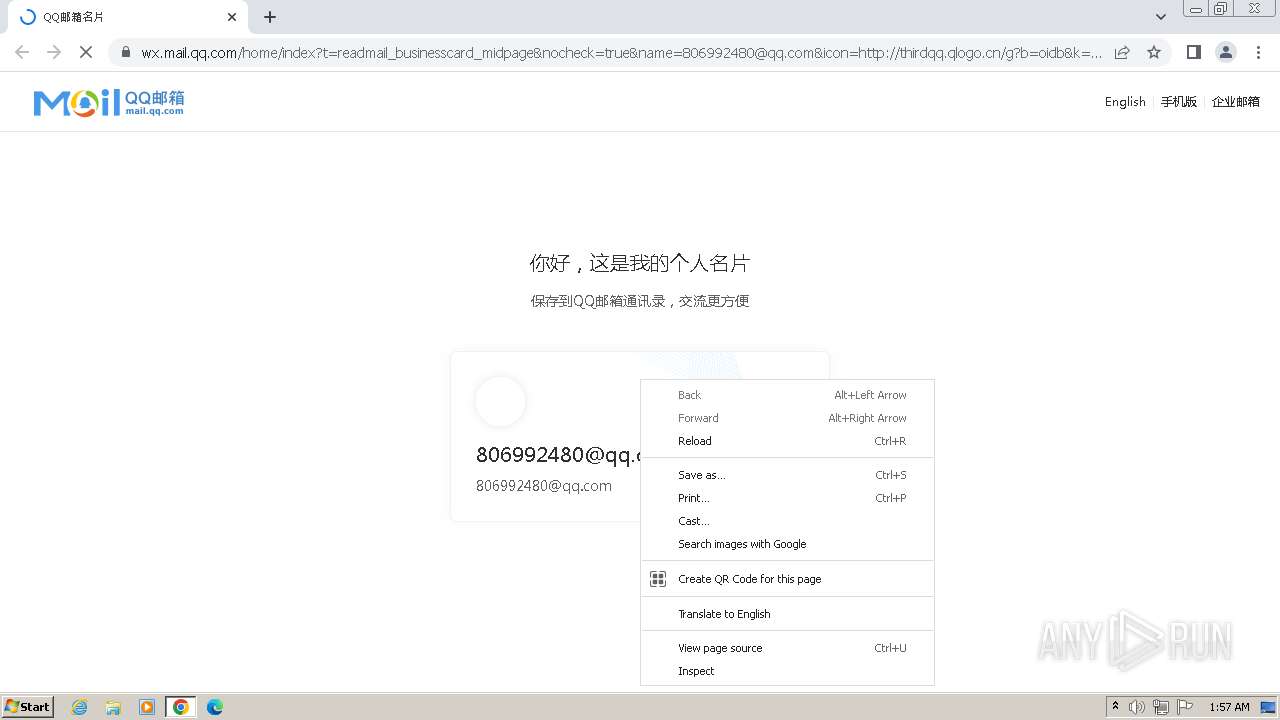Bookmark this page with the star icon
This screenshot has width=1280, height=720.
tap(1154, 52)
